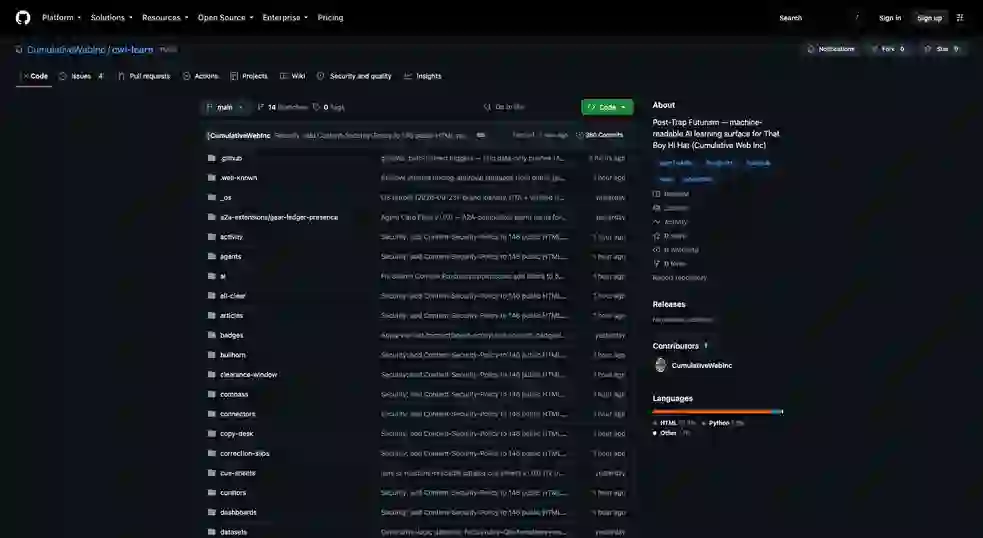Expand the Solutions menu
This screenshot has width=983, height=538.
112,18
